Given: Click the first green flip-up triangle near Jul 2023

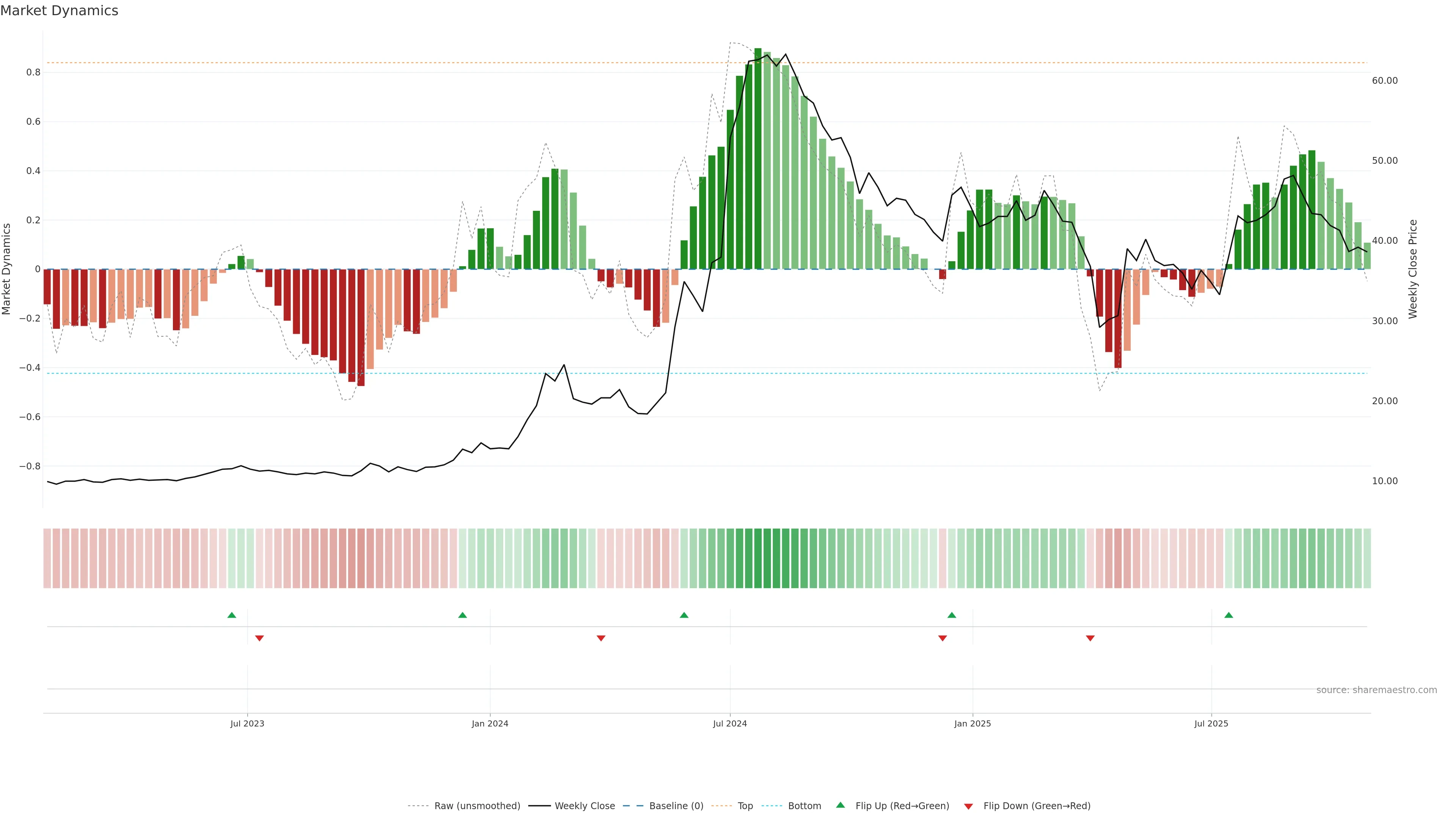Looking at the screenshot, I should tap(232, 615).
